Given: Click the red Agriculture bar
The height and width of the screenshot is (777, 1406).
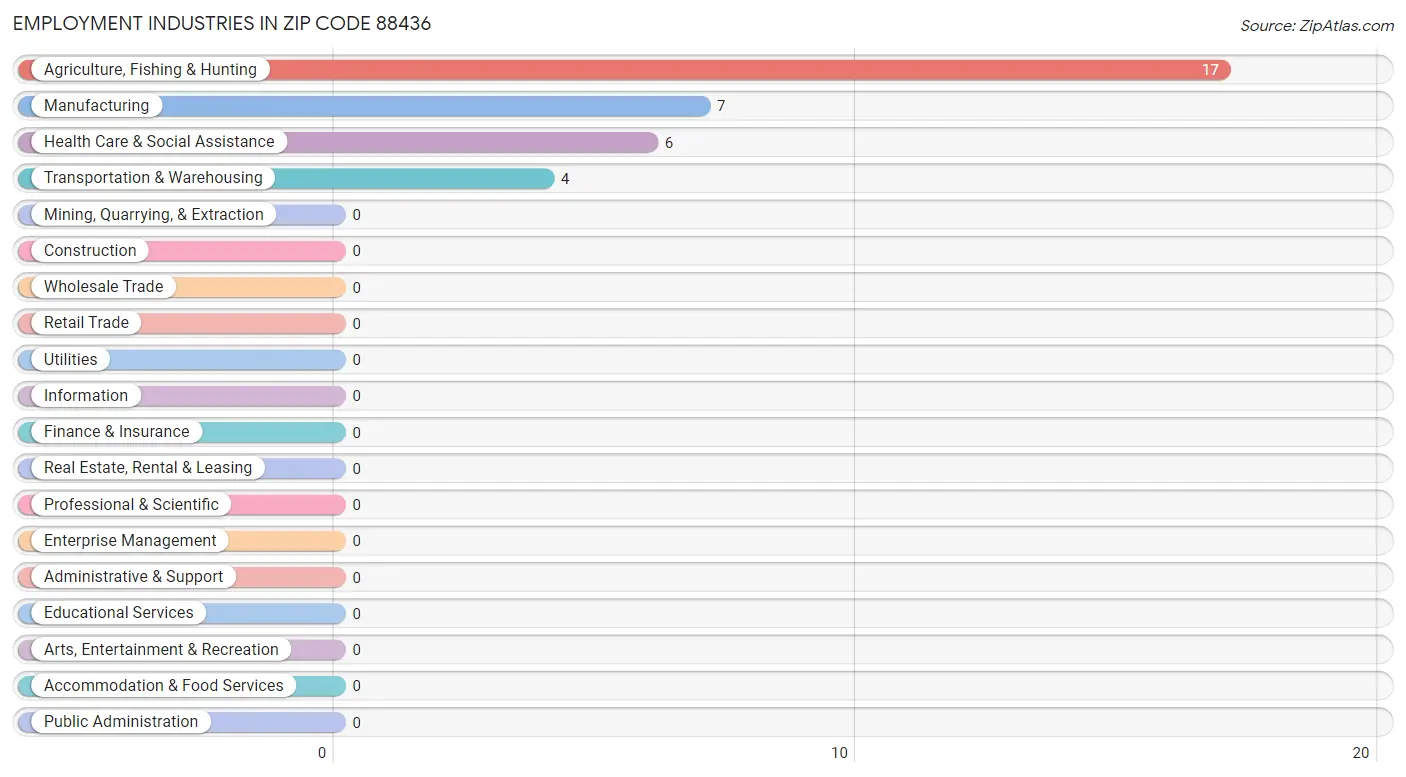Looking at the screenshot, I should point(624,70).
